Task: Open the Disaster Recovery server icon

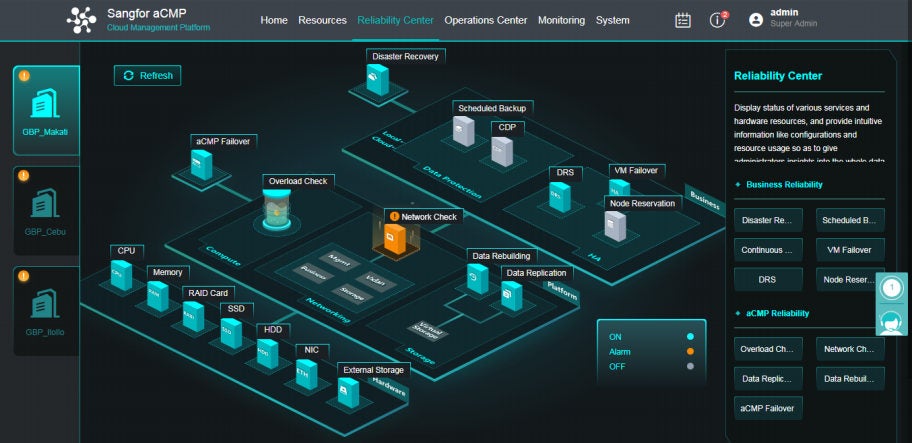Action: 377,80
